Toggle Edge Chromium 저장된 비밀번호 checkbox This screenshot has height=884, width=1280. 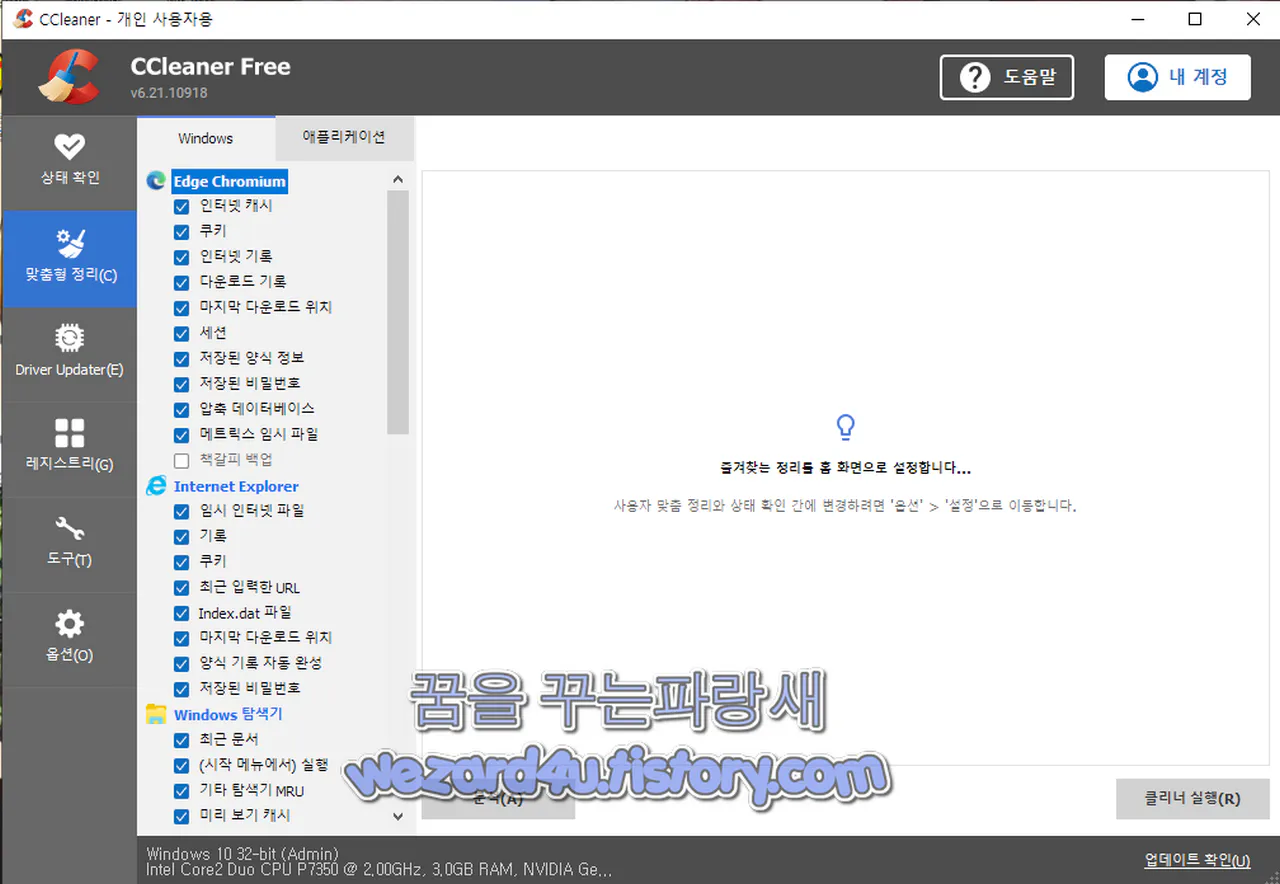[181, 384]
